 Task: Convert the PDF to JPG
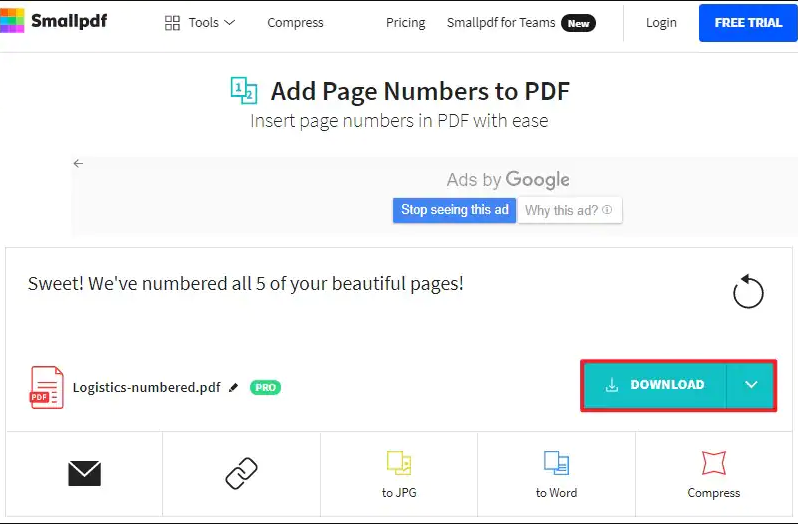pos(399,474)
